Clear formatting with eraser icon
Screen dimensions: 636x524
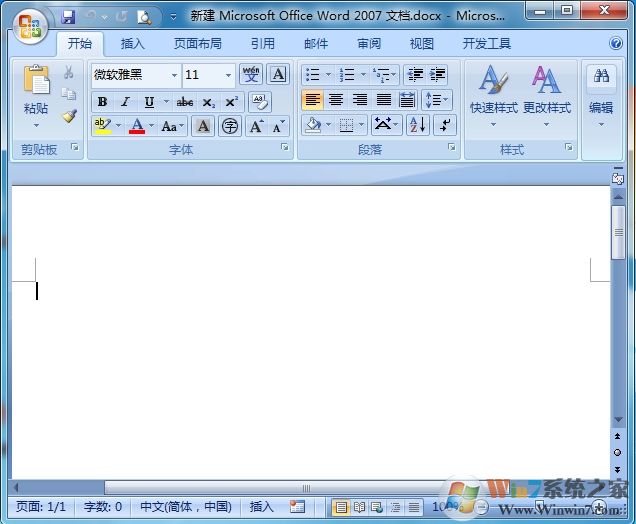(260, 102)
